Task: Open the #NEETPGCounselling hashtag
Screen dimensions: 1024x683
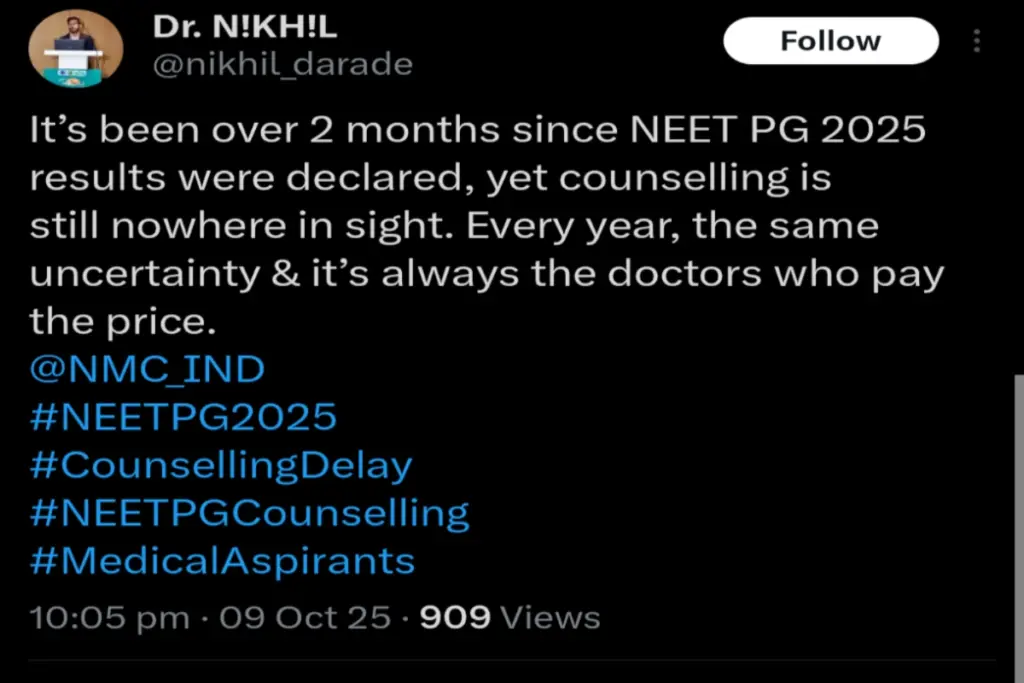Action: pos(250,513)
